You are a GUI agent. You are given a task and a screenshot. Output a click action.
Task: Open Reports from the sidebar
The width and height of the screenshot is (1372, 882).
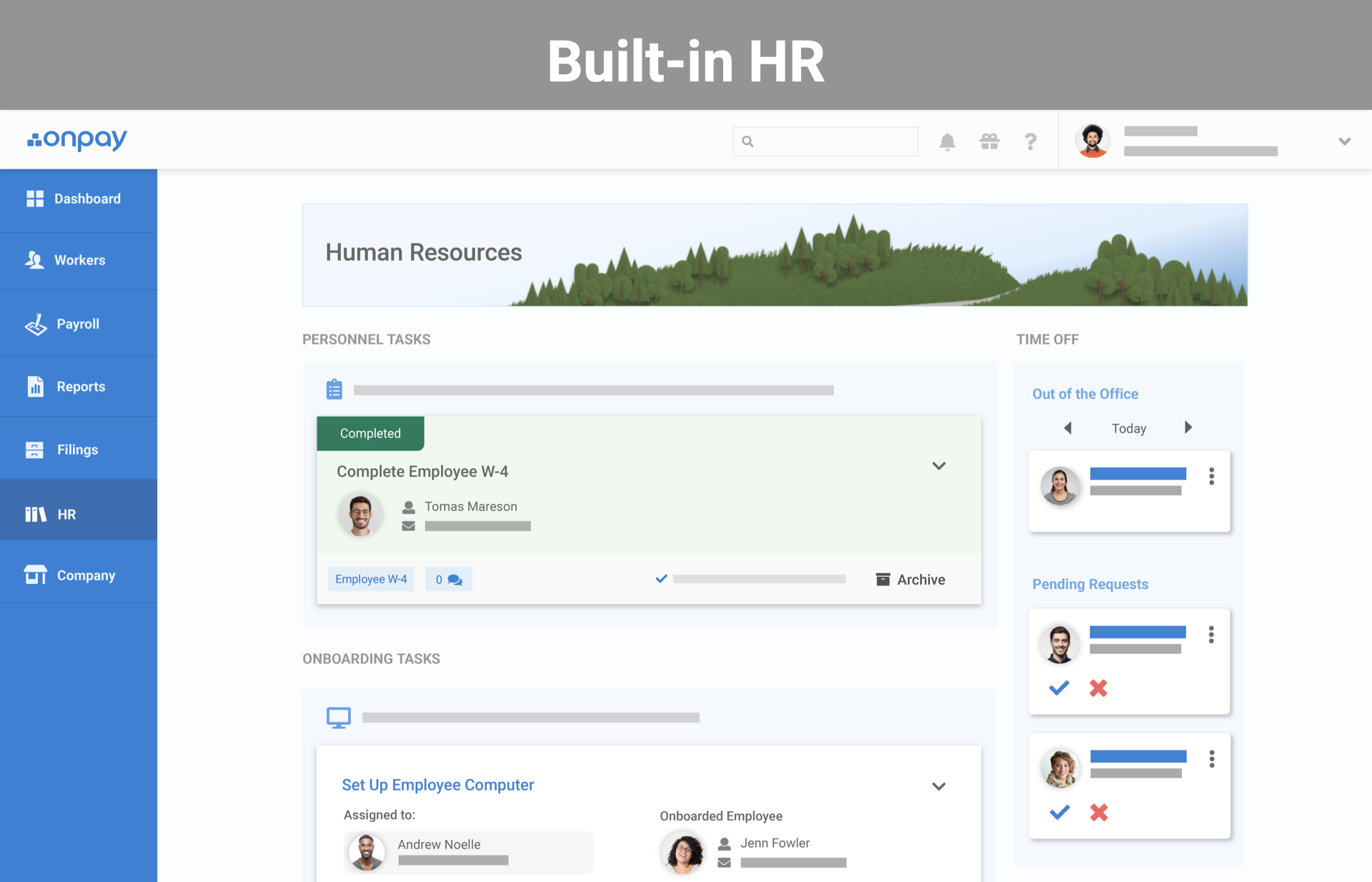(x=80, y=387)
